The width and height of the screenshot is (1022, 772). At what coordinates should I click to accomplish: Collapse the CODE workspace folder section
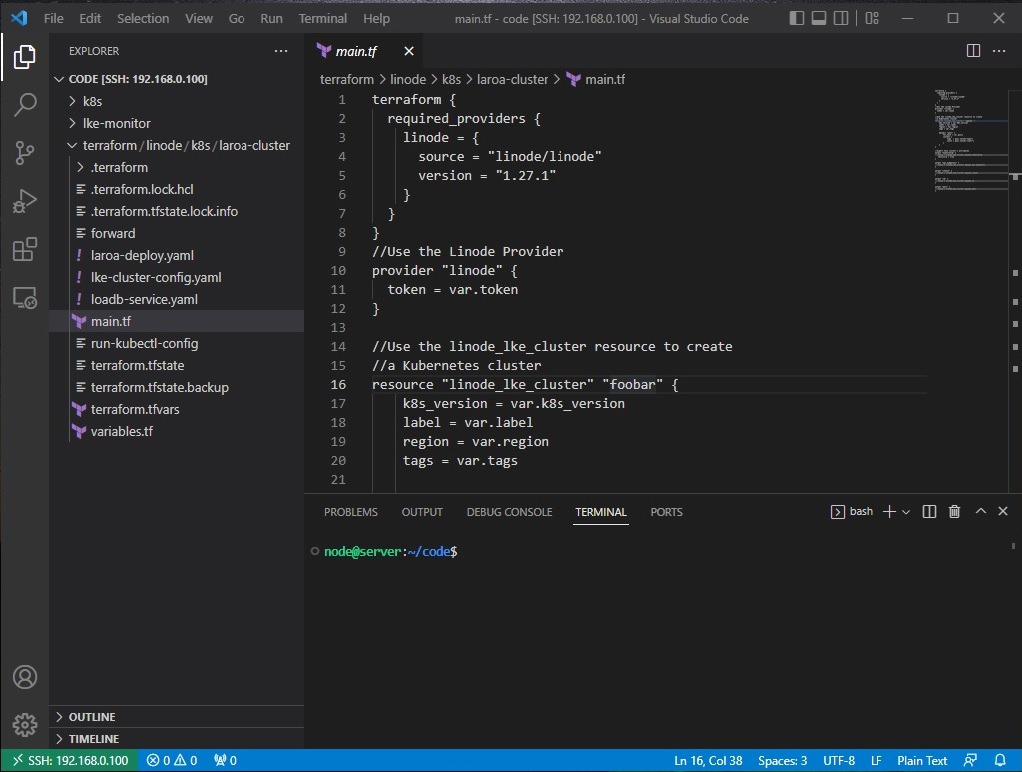(x=177, y=79)
